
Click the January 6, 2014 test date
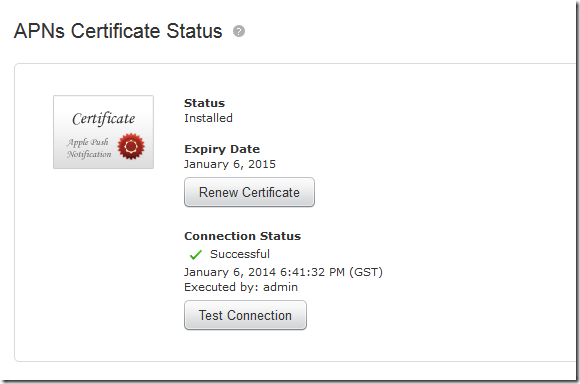[230, 272]
